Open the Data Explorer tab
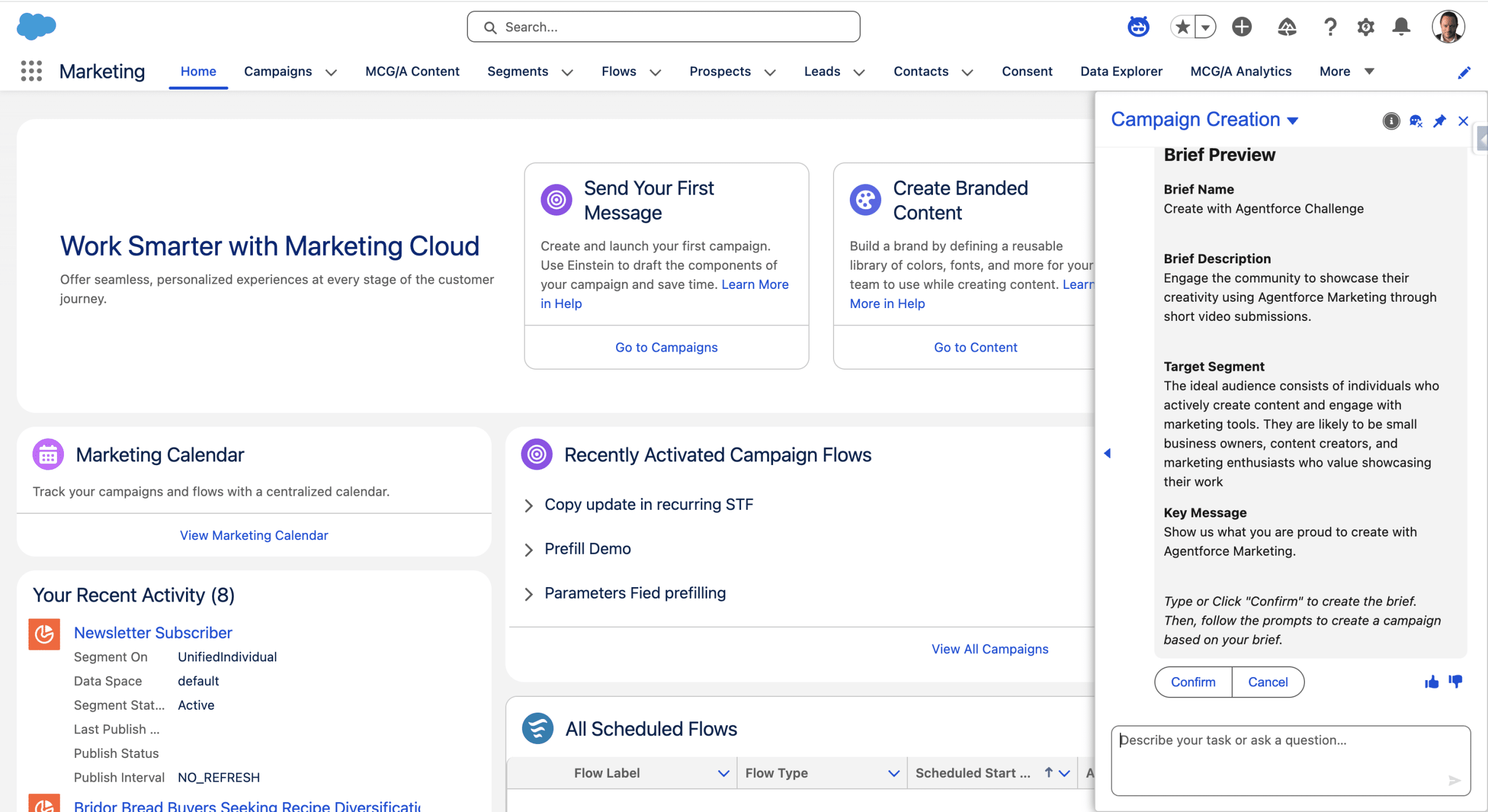This screenshot has width=1488, height=812. tap(1121, 71)
